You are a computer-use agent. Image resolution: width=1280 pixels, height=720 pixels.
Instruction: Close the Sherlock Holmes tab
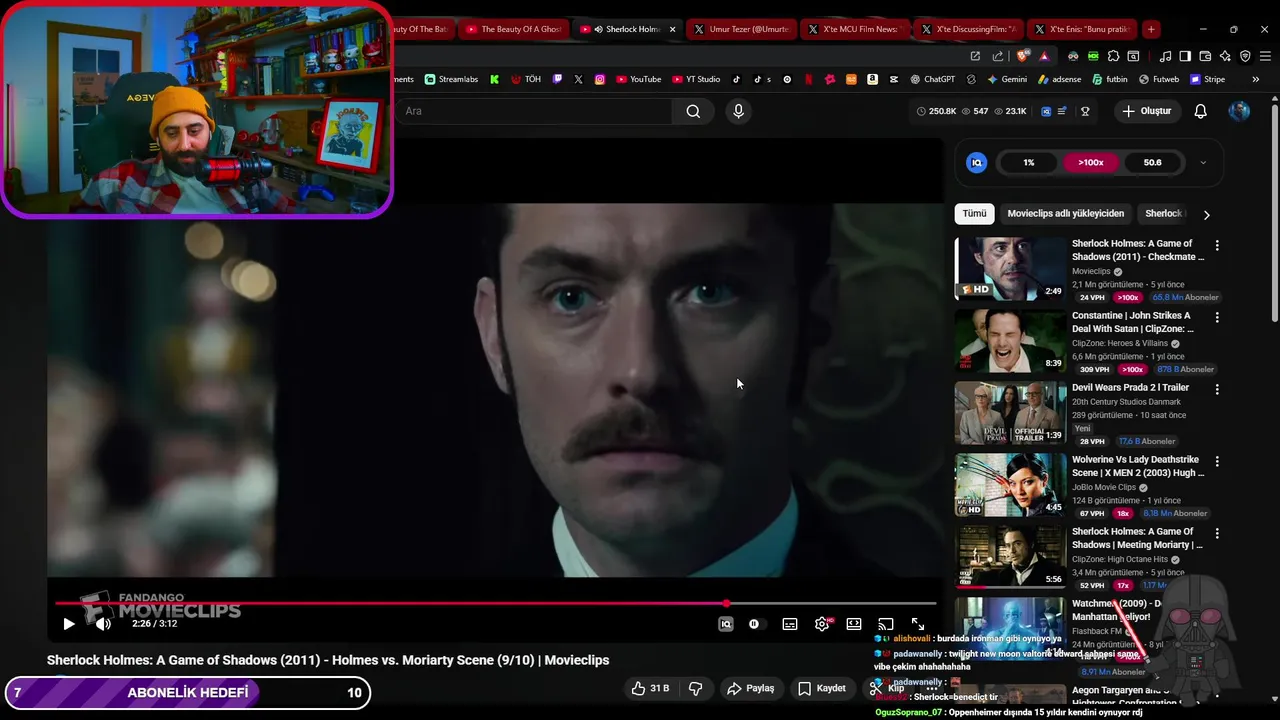click(672, 29)
